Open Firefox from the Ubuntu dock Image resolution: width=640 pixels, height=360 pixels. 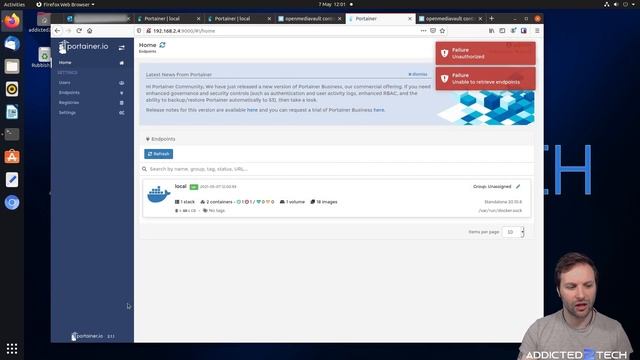(x=12, y=20)
